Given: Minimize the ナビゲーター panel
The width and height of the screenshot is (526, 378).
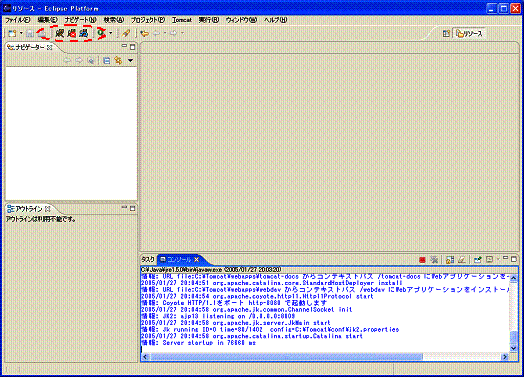Looking at the screenshot, I should pos(124,46).
